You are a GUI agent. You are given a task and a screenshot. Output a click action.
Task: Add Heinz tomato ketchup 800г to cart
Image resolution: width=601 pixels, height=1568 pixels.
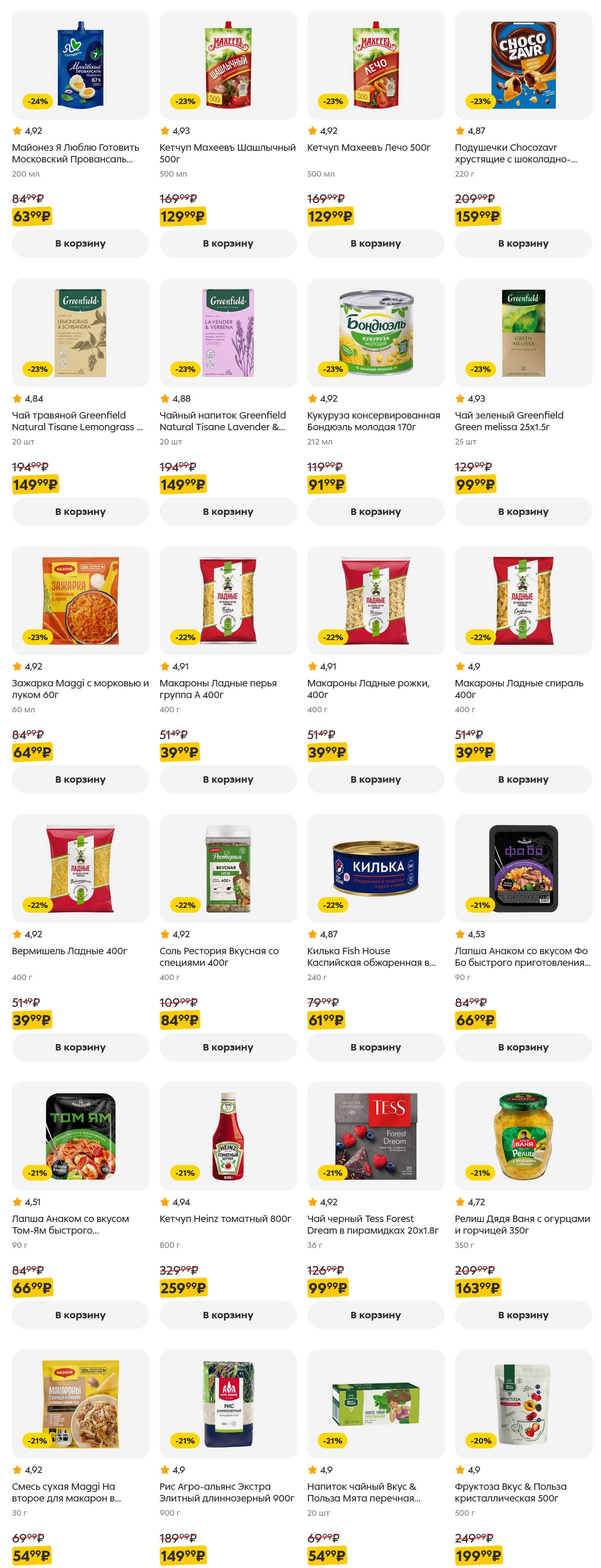coord(228,1315)
